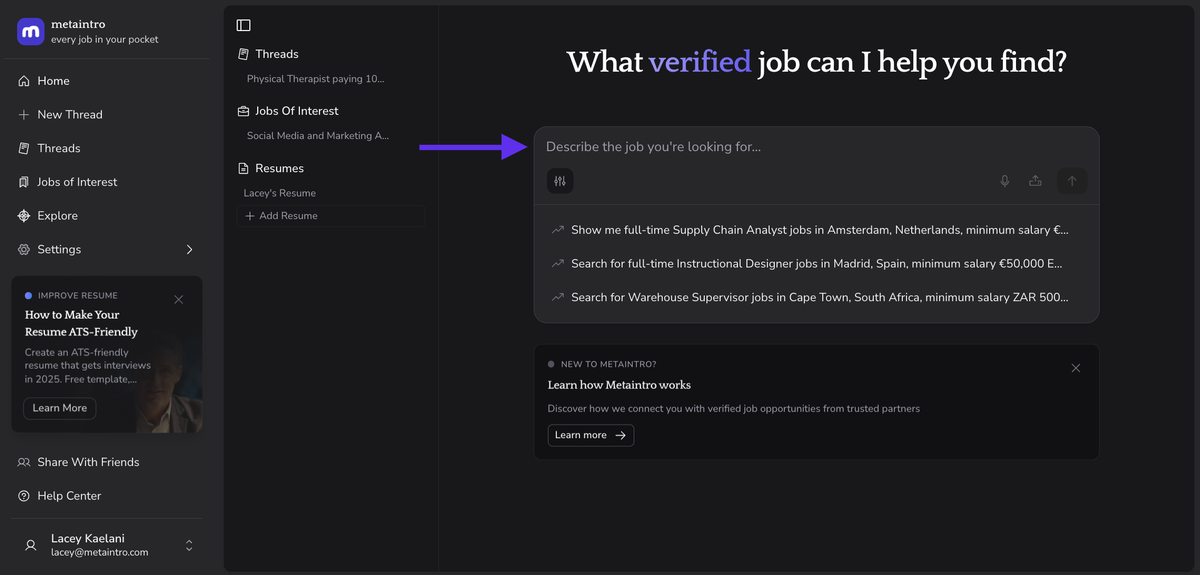
Task: Open the Explore page
Action: tap(57, 216)
